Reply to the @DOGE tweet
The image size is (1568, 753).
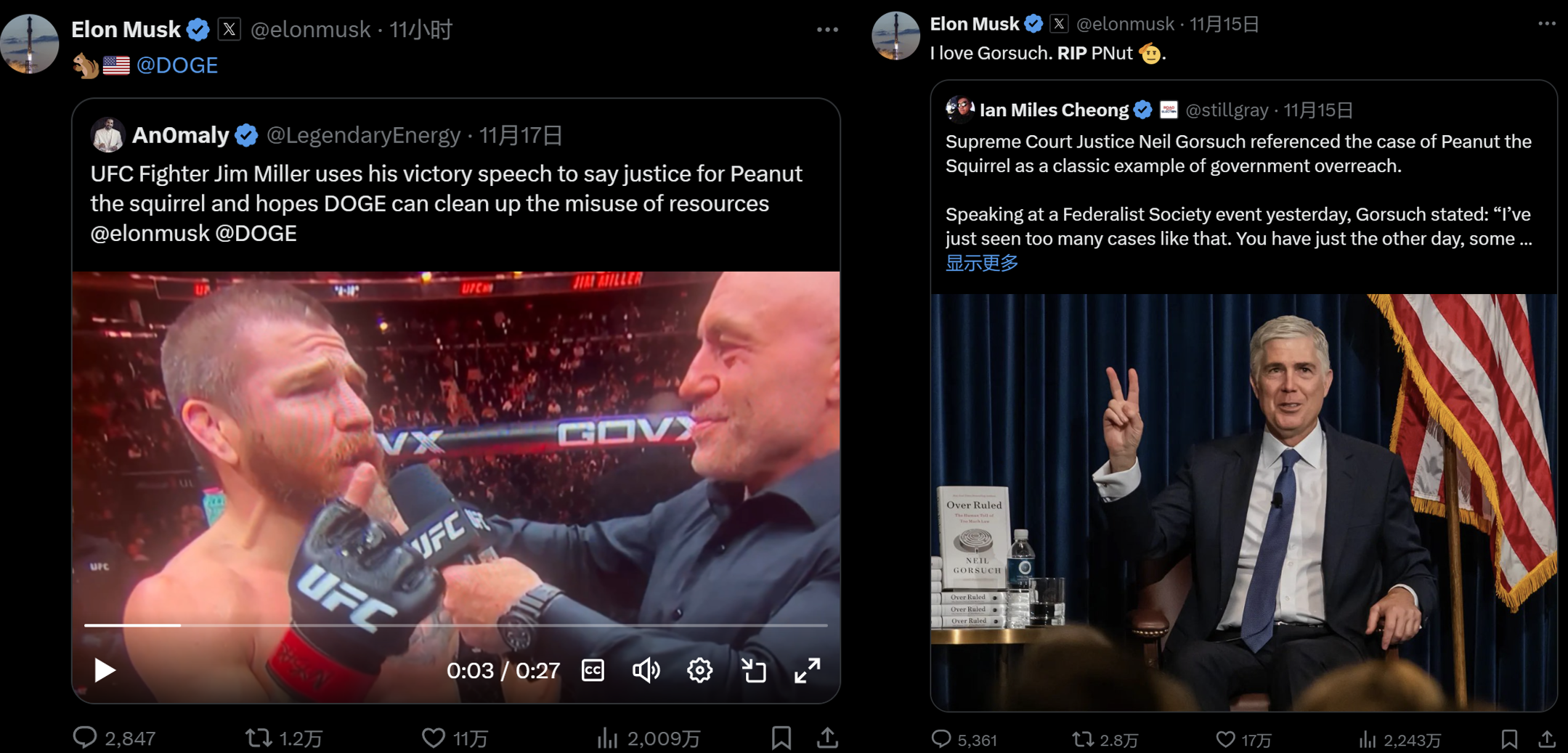(x=85, y=738)
